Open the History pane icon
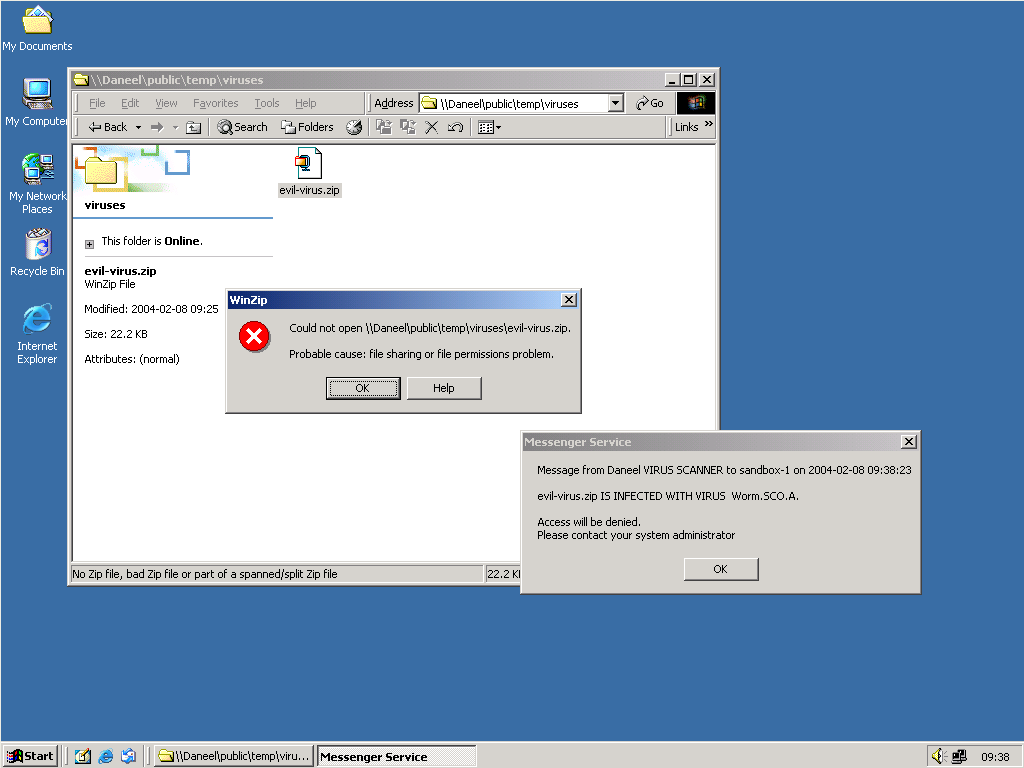1024x768 pixels. 354,127
